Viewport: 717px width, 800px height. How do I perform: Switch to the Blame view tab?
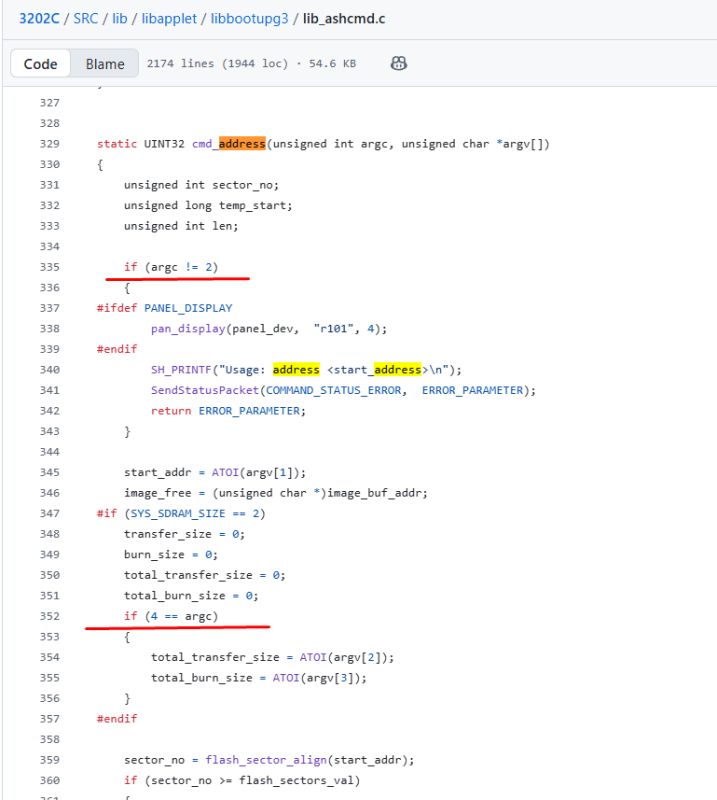point(105,64)
